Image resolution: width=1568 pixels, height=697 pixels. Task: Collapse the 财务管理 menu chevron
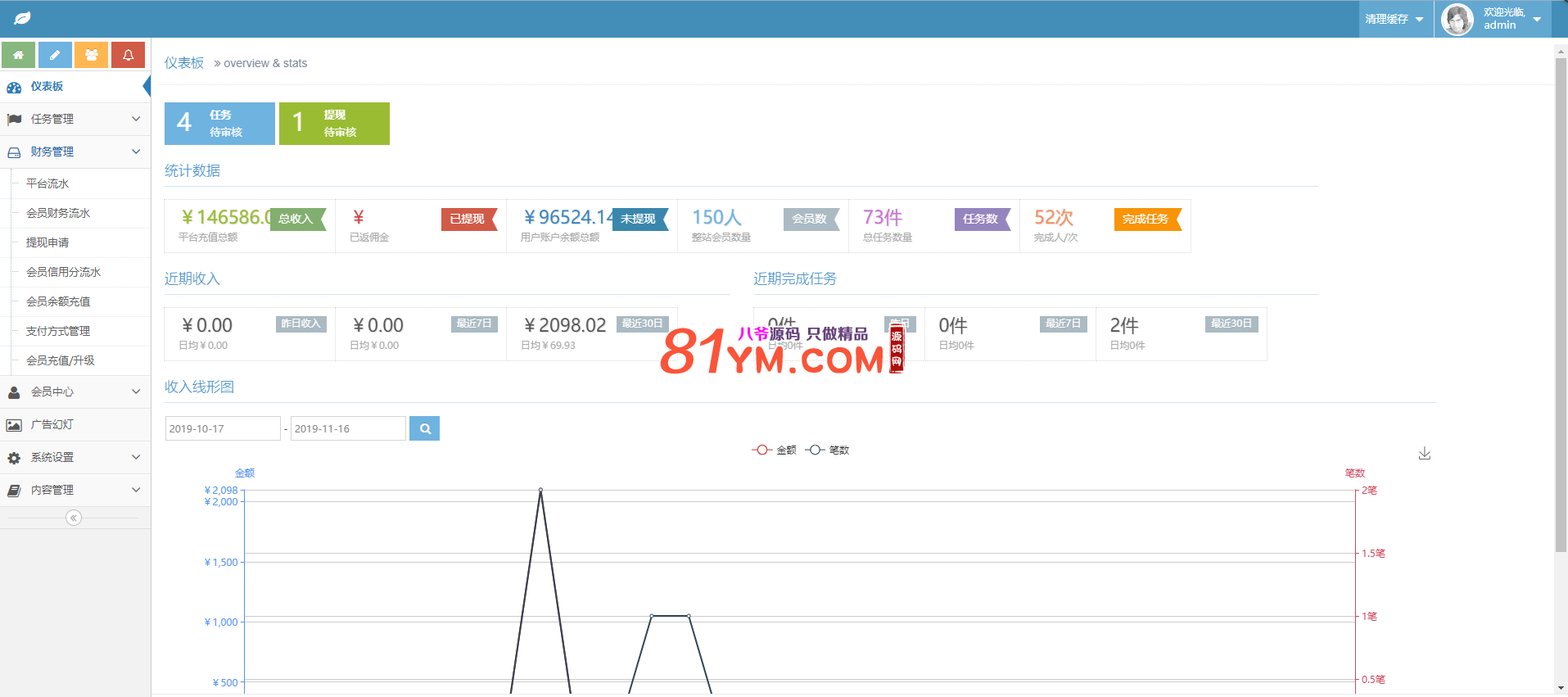pyautogui.click(x=136, y=152)
